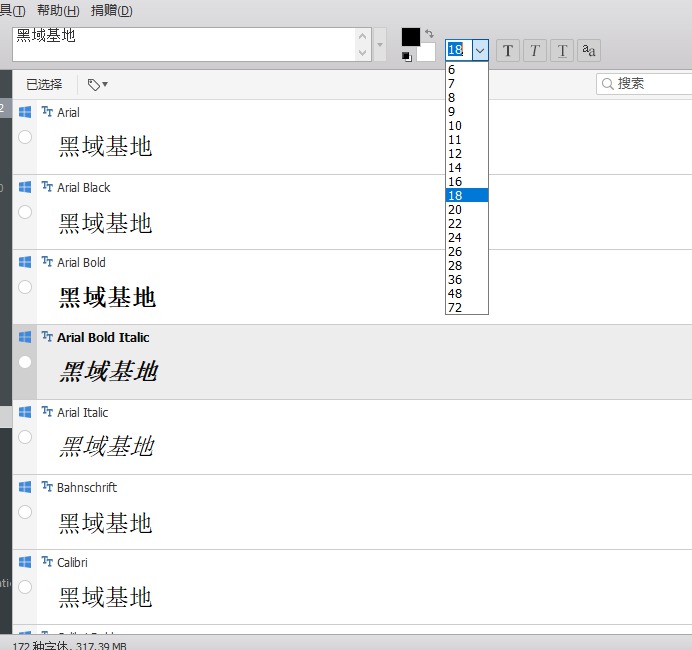Choose font size 9 from list
Image resolution: width=692 pixels, height=650 pixels.
pos(466,112)
